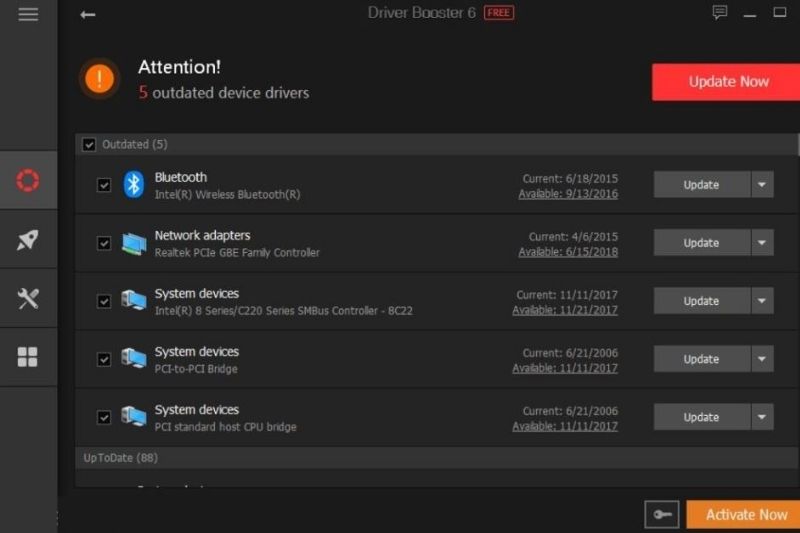Open PCI standard host bridge Available link

565,426
